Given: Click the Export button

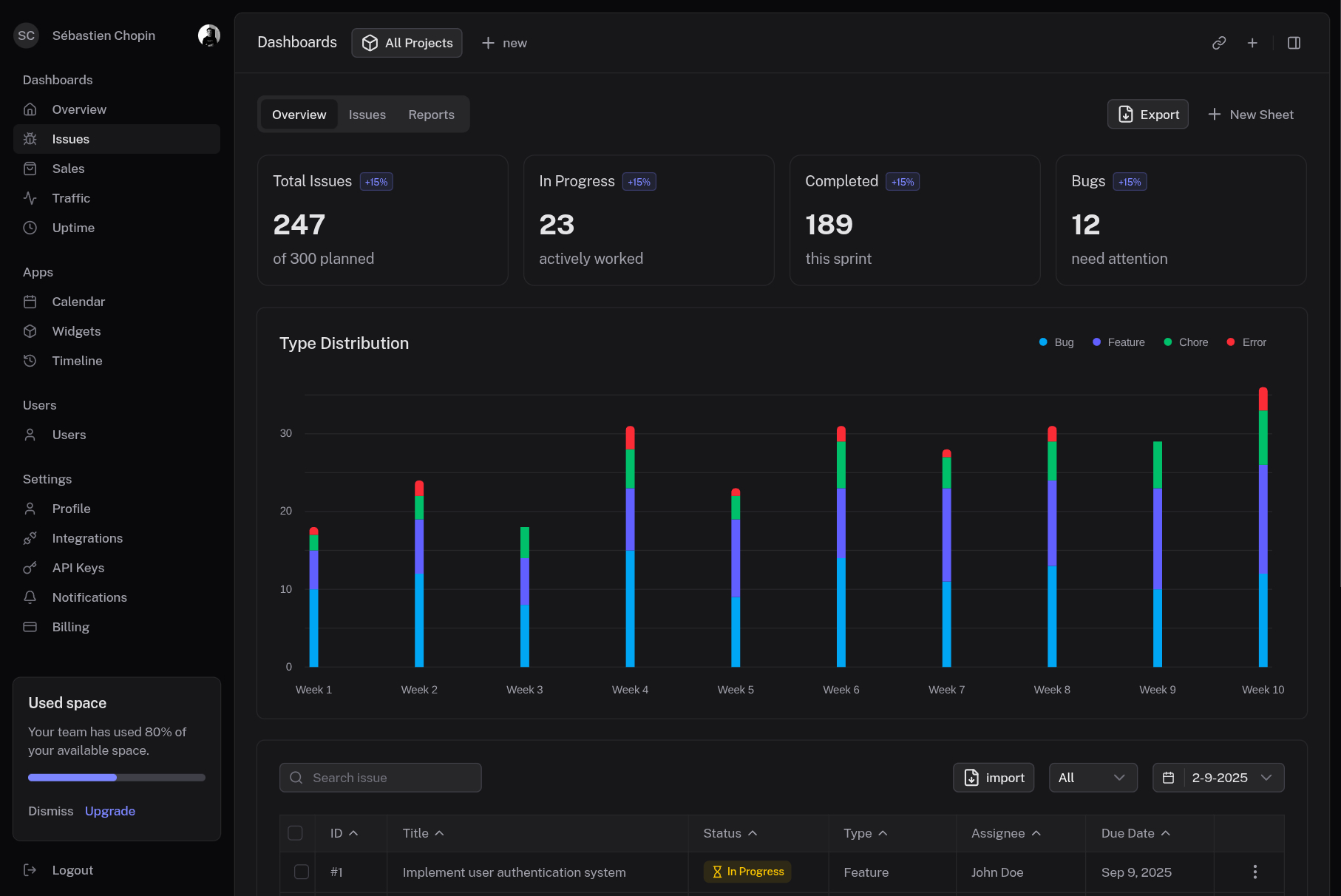Looking at the screenshot, I should point(1147,115).
